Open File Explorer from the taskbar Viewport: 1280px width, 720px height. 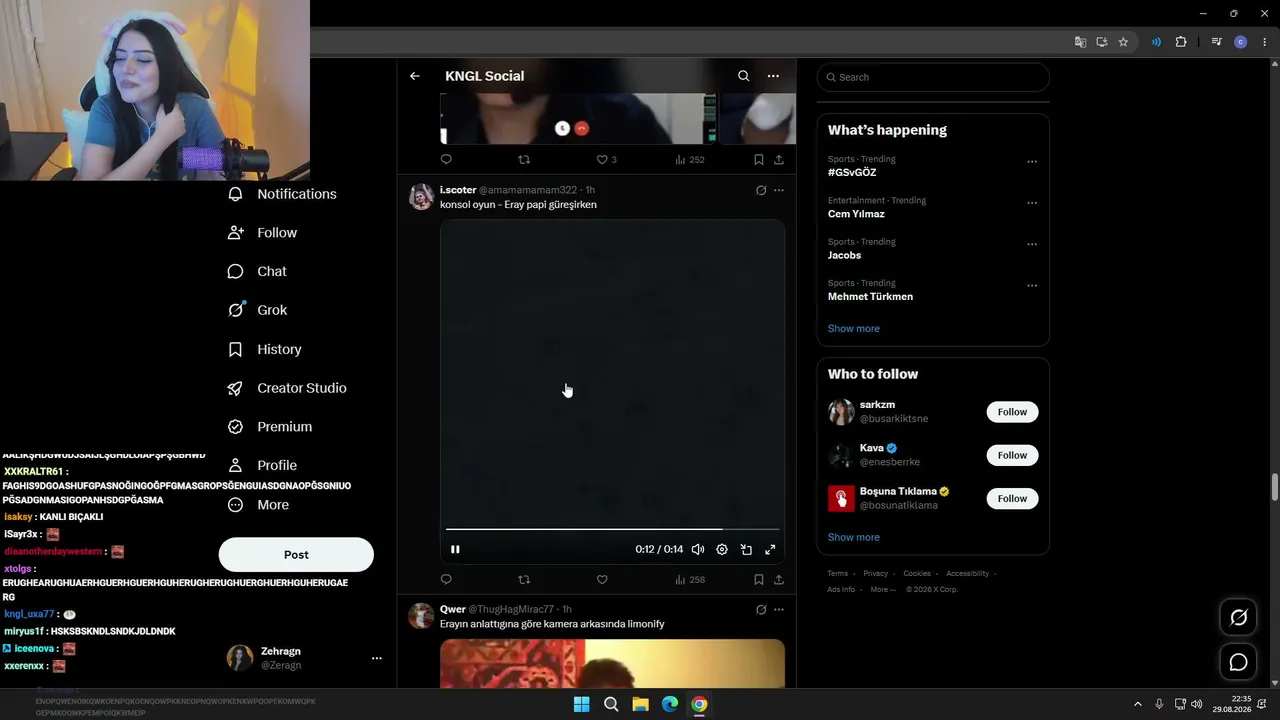coord(640,704)
